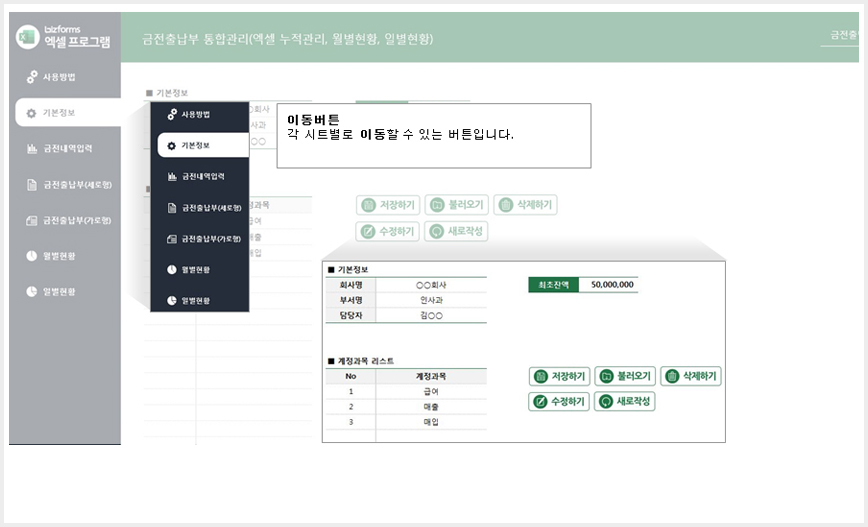Viewport: 868px width, 527px height.
Task: Click the faded 삭제하기 button on background sheet
Action: (525, 205)
